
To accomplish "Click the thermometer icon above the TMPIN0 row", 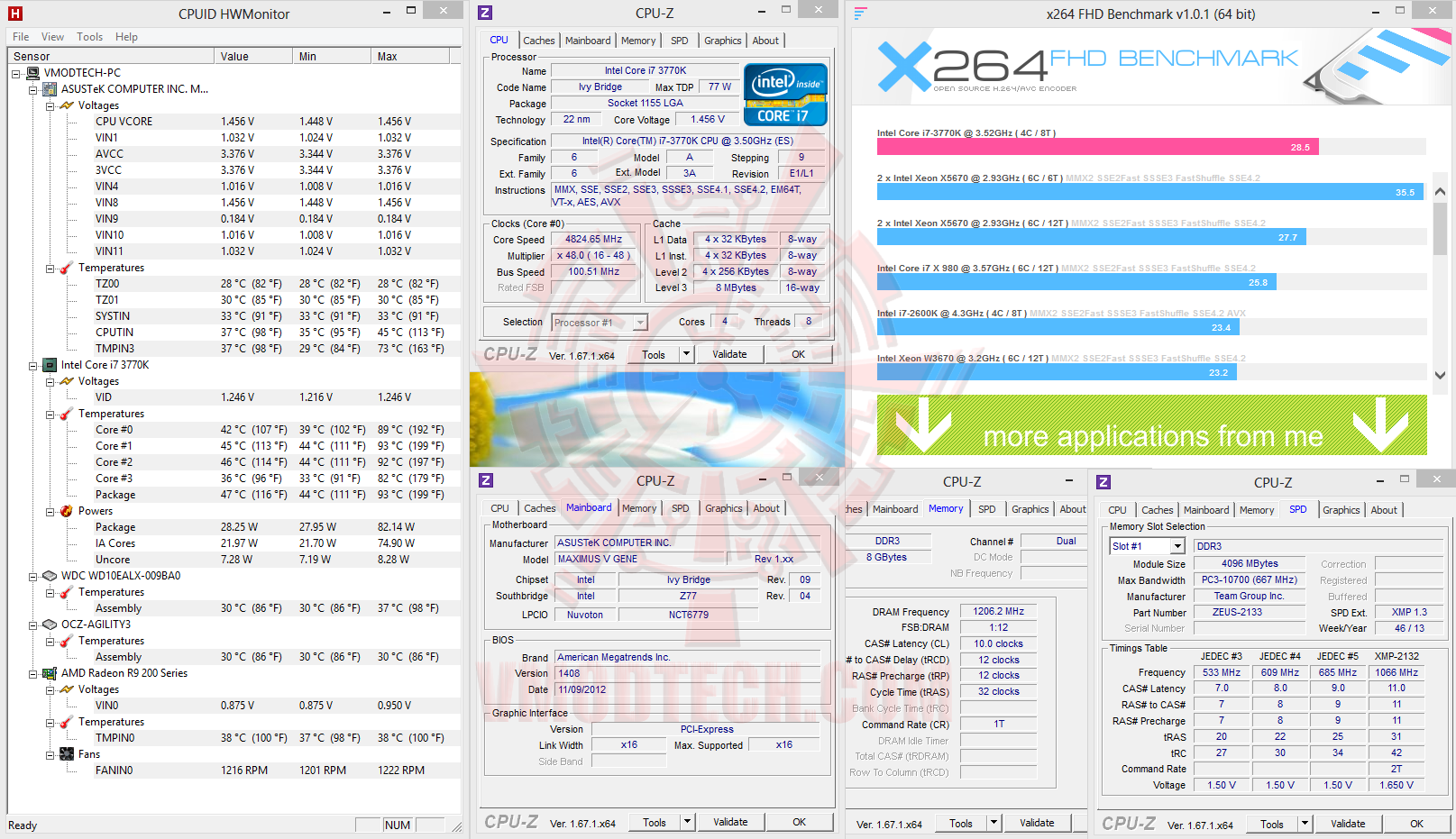I will point(67,722).
